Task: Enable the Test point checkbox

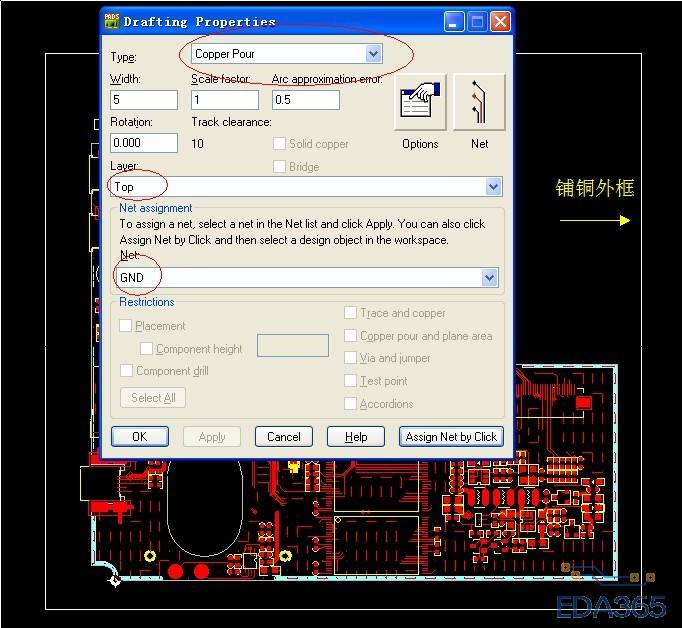Action: tap(350, 381)
